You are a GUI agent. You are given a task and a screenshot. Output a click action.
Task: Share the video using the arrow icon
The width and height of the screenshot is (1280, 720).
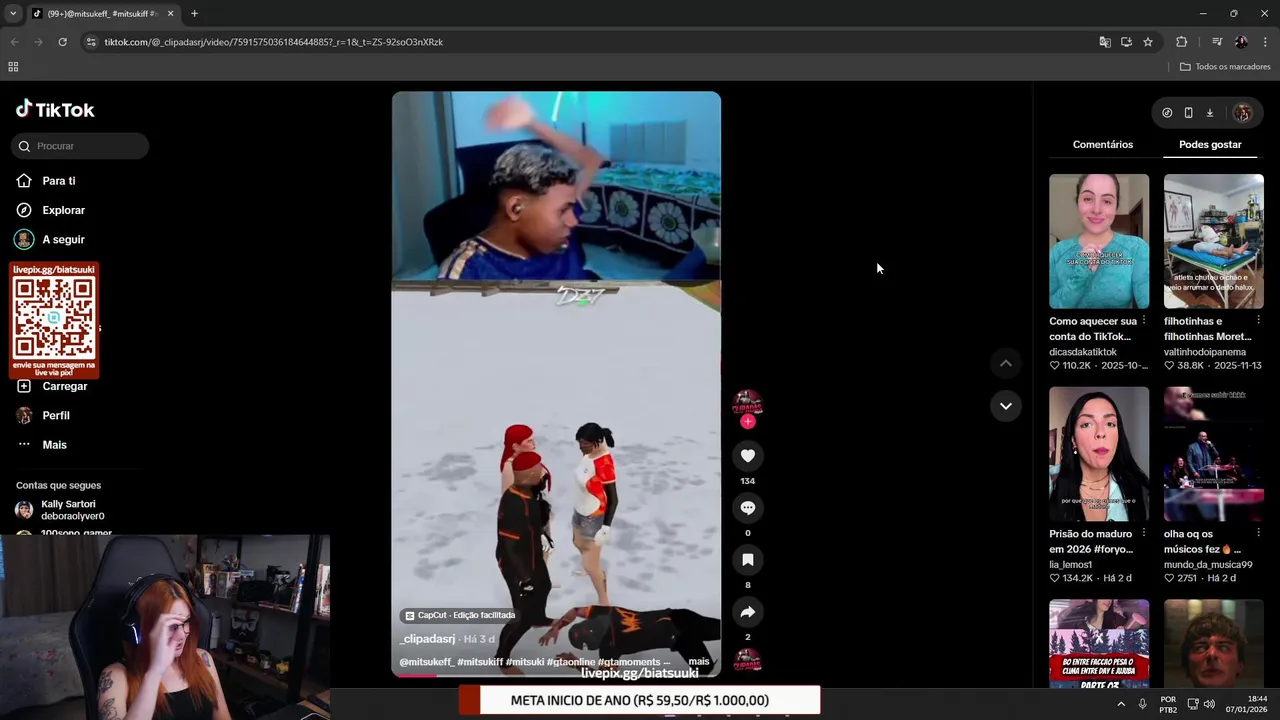[747, 612]
